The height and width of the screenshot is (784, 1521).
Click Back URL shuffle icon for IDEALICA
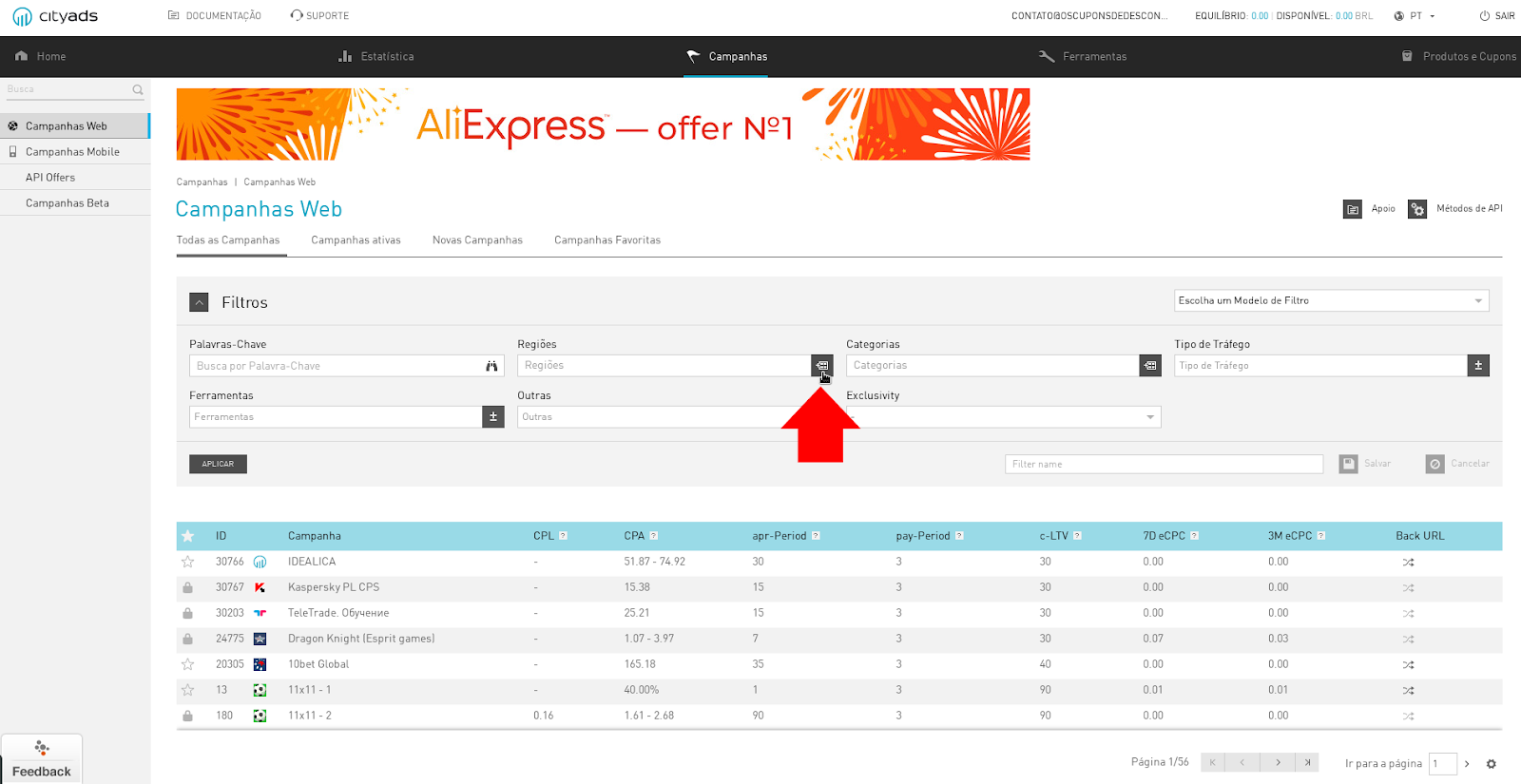[1408, 563]
